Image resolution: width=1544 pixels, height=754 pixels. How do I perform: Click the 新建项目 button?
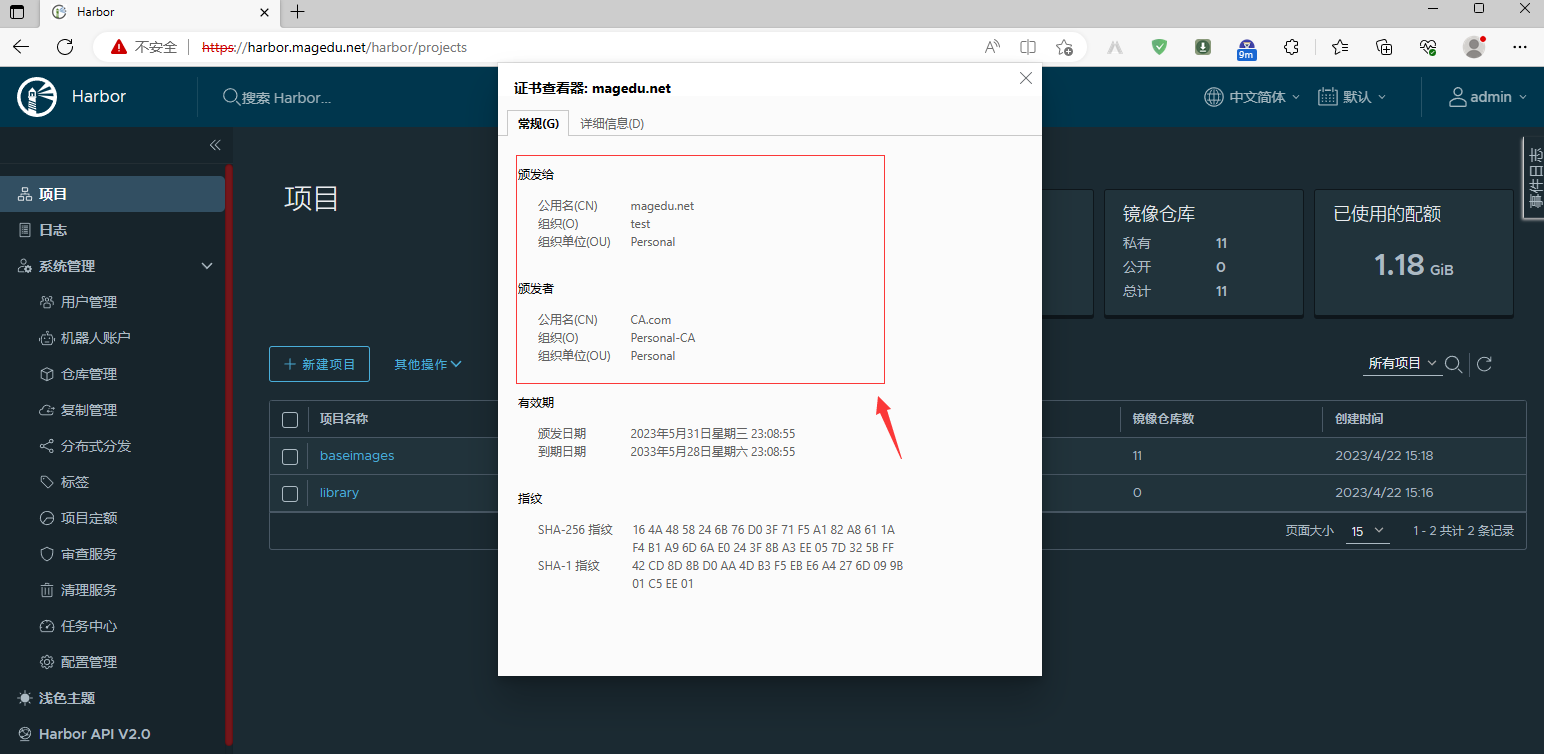[319, 364]
